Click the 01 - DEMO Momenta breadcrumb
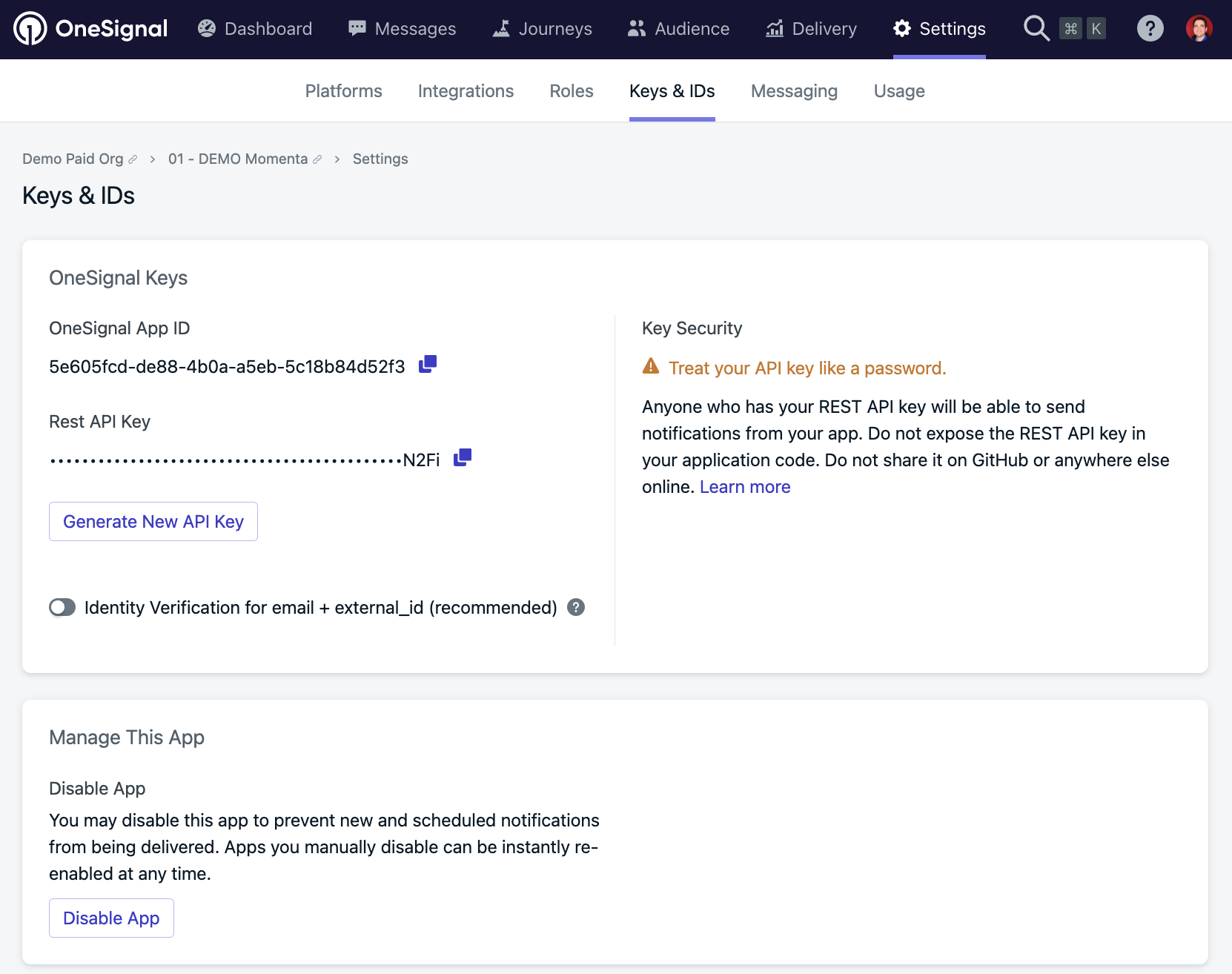This screenshot has height=974, width=1232. click(x=238, y=159)
